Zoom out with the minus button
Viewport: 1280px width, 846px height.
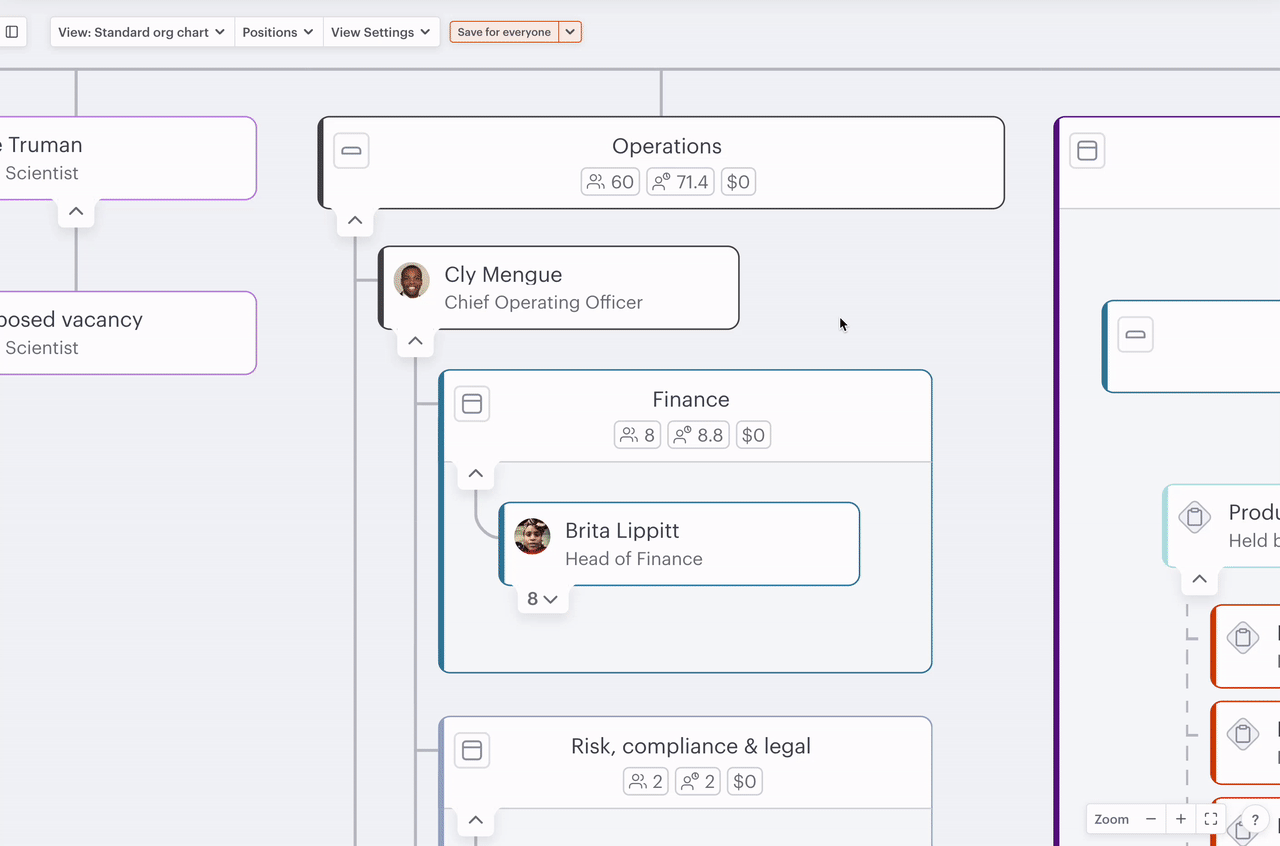[1151, 819]
